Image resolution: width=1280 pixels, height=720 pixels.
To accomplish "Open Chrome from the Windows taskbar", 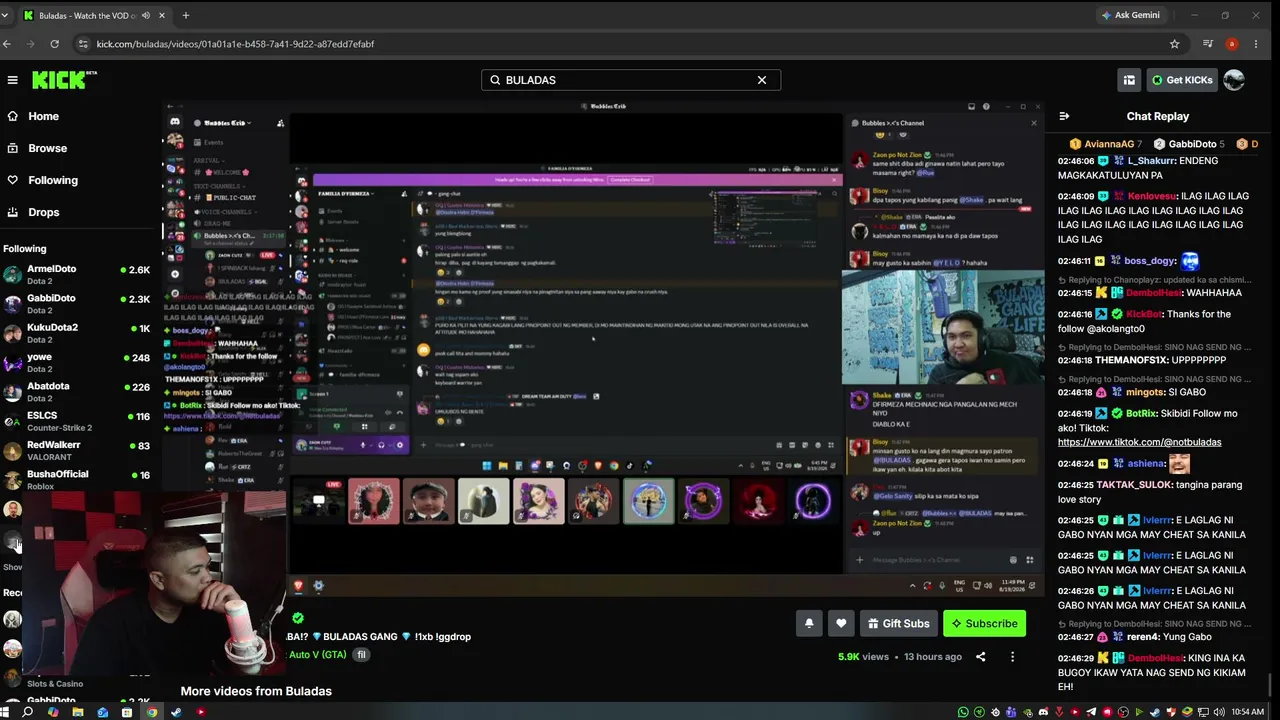I will click(x=151, y=712).
